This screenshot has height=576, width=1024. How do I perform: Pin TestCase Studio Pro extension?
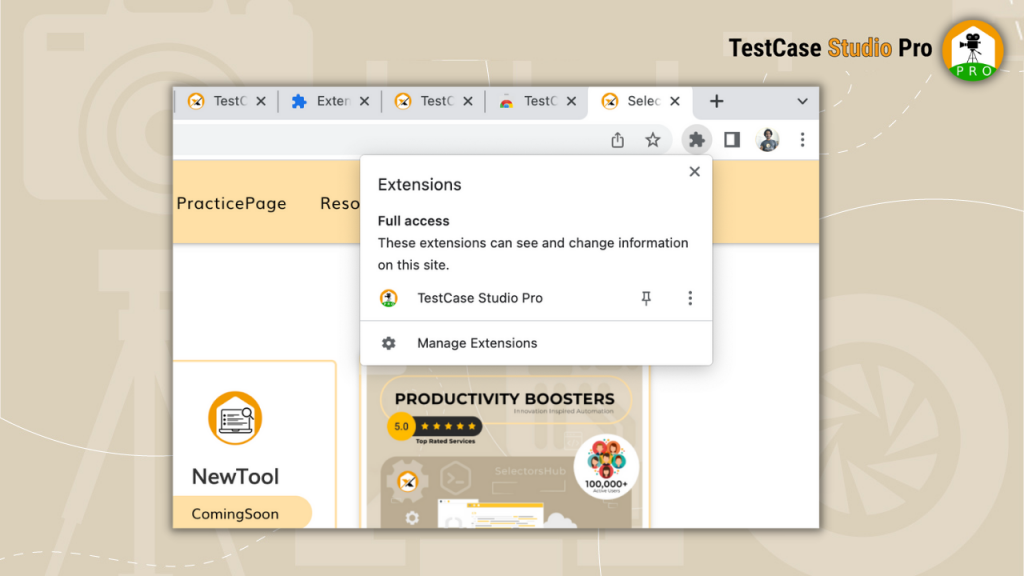(x=646, y=298)
